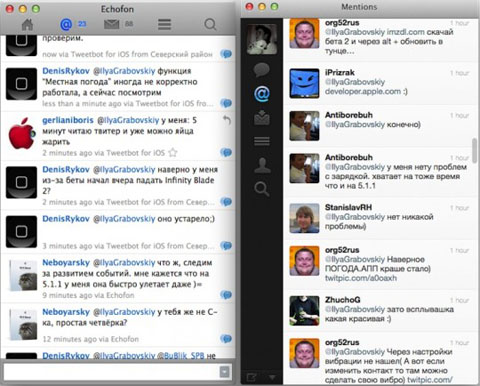Viewport: 480px width, 386px height.
Task: Open the account dropdown arrow in Mentions sidebar
Action: pyautogui.click(x=272, y=377)
